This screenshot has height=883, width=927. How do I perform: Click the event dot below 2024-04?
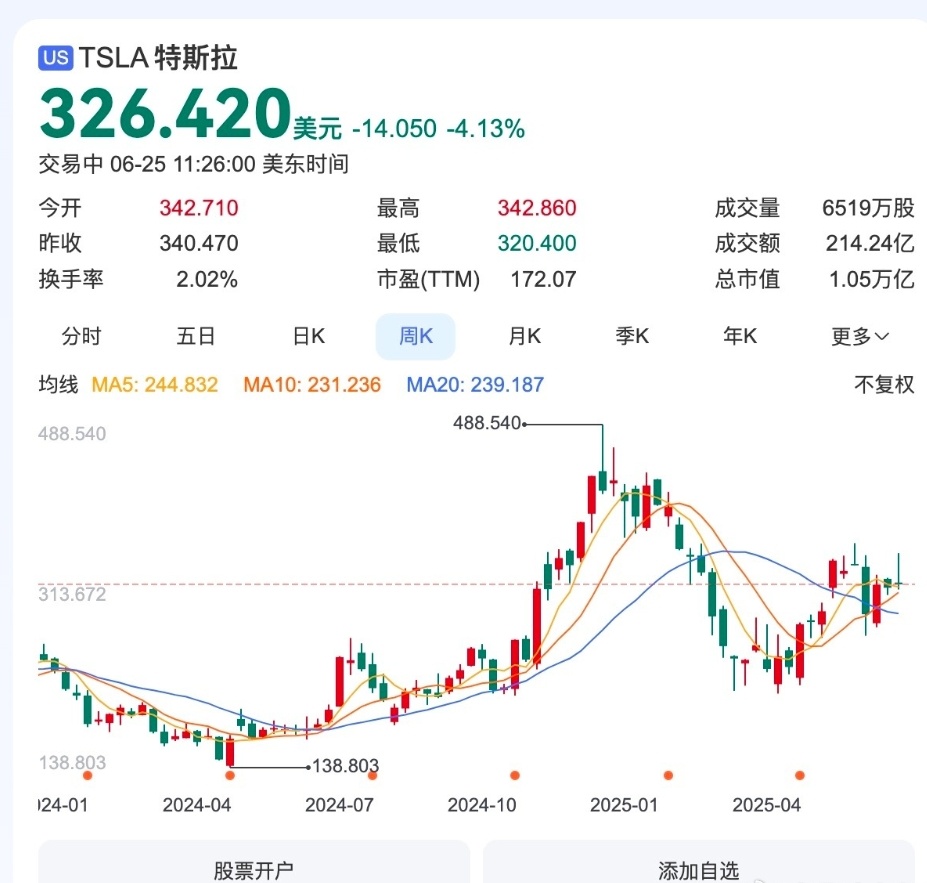pyautogui.click(x=230, y=775)
